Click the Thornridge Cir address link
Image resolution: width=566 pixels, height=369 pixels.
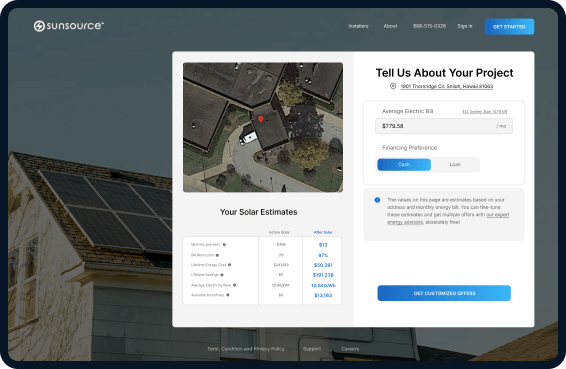point(447,86)
